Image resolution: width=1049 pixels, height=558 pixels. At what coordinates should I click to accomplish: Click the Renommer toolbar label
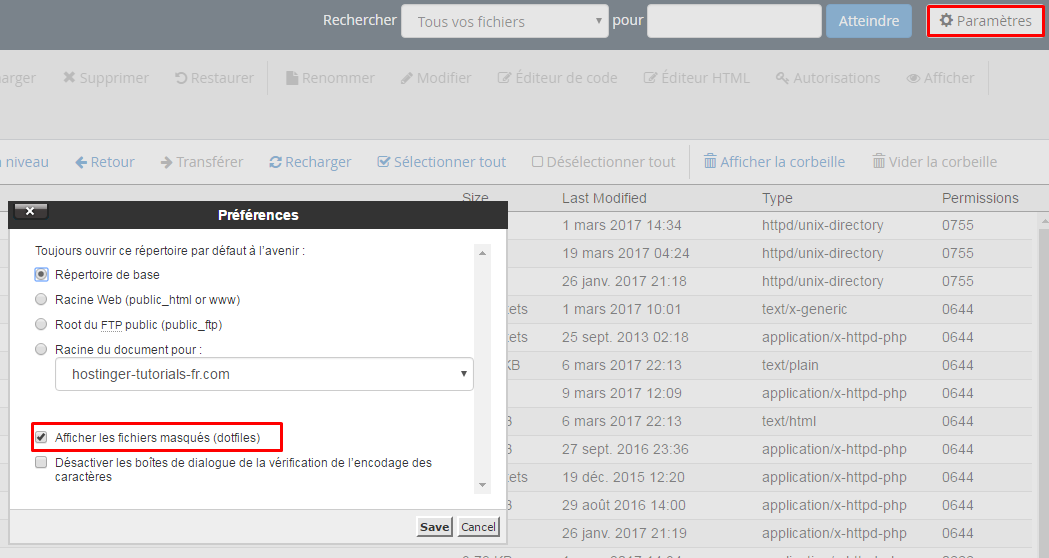[338, 78]
